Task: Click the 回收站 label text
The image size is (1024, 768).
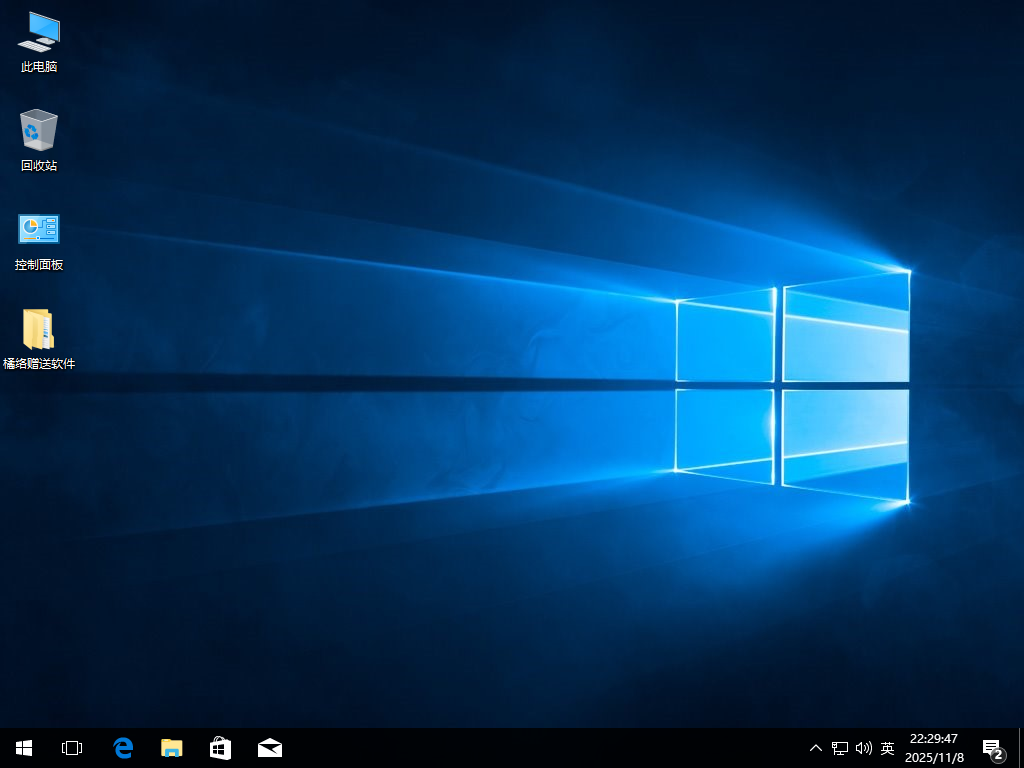Action: (39, 166)
